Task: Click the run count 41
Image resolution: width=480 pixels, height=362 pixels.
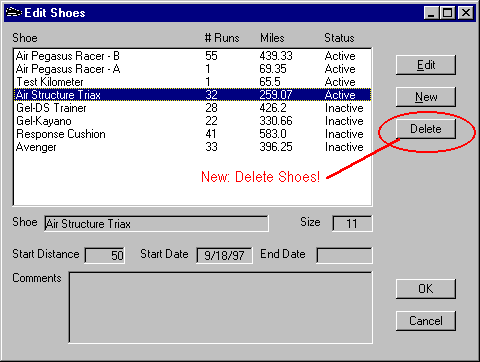Action: 211,134
